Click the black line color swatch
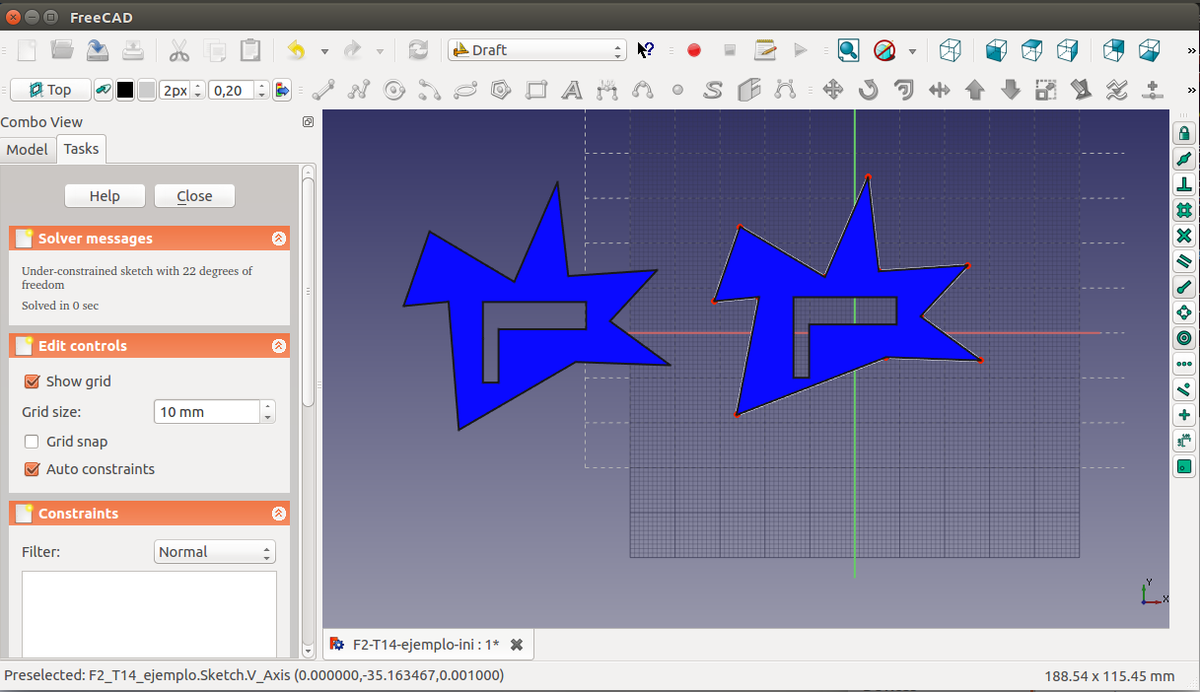This screenshot has height=692, width=1200. coord(125,90)
